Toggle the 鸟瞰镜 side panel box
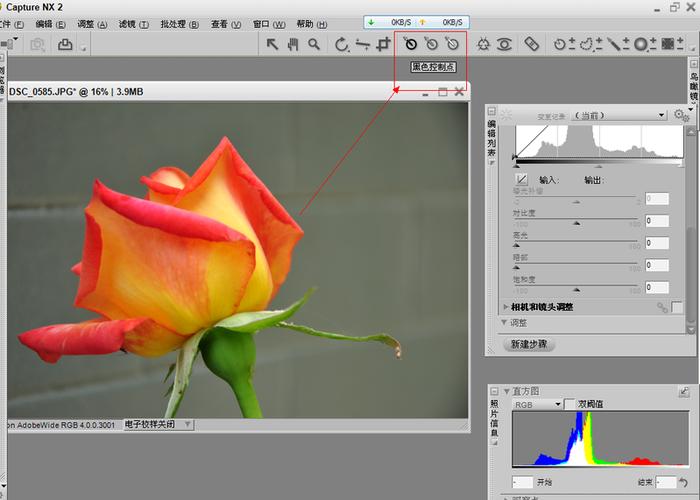This screenshot has height=500, width=700. pyautogui.click(x=693, y=64)
